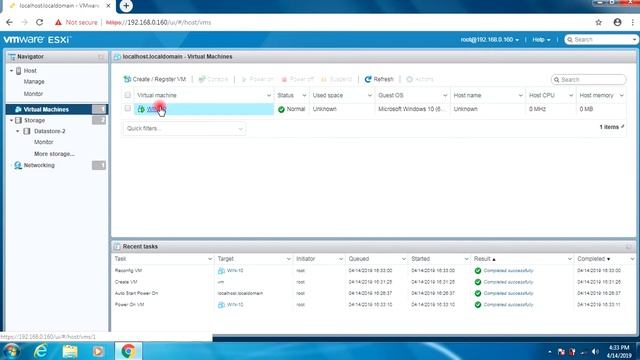The image size is (640, 360).
Task: Open the Used space column dropdown
Action: [x=370, y=96]
